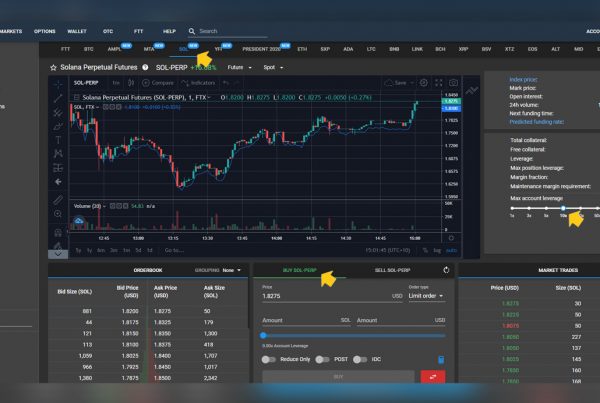Click the grey BUY button
Viewport: 600px width, 403px height.
tap(338, 377)
